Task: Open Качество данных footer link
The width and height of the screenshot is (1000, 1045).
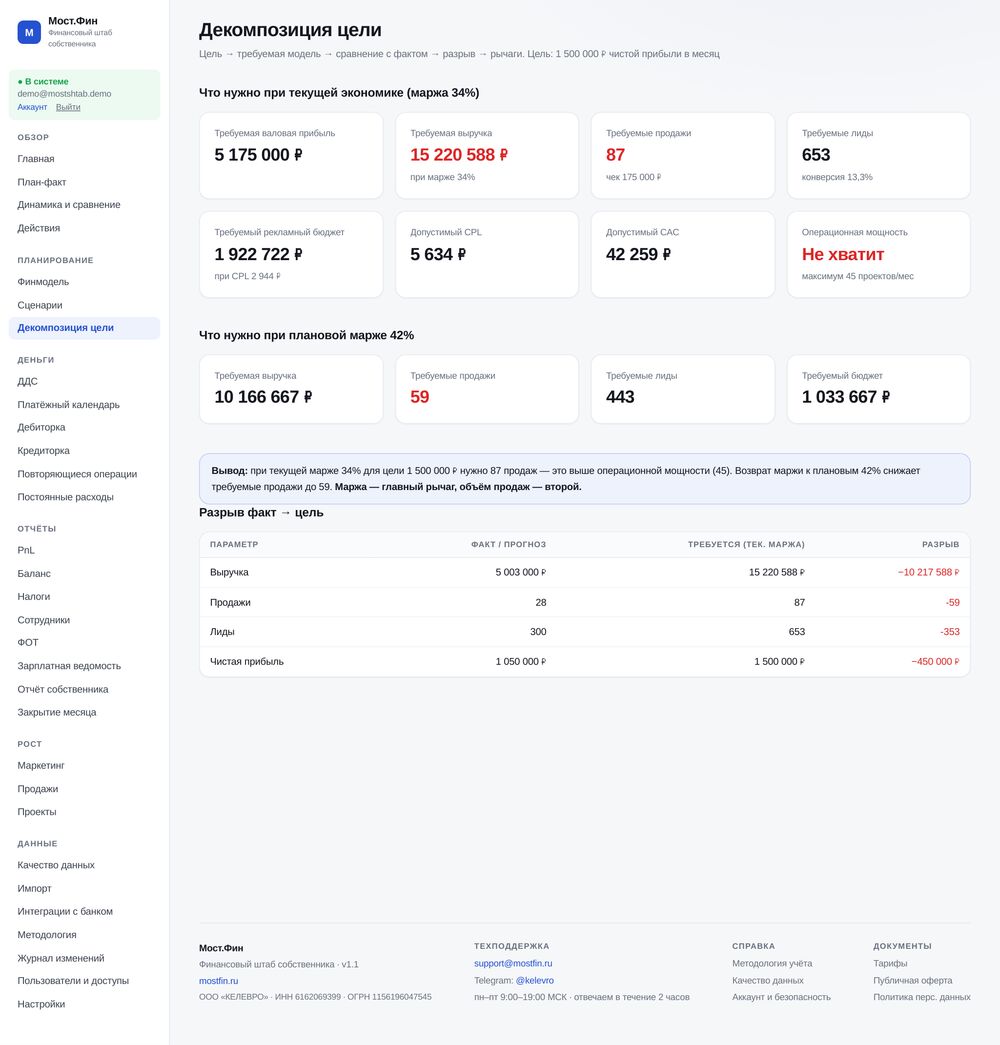Action: pyautogui.click(x=768, y=980)
